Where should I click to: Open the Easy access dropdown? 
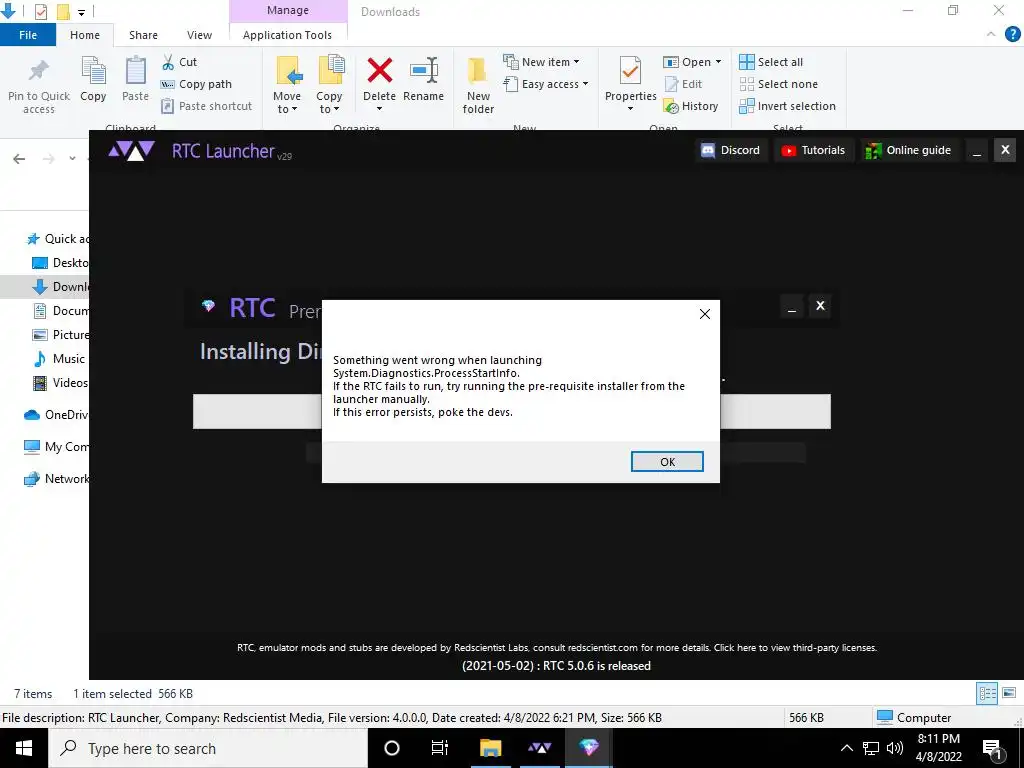point(545,84)
